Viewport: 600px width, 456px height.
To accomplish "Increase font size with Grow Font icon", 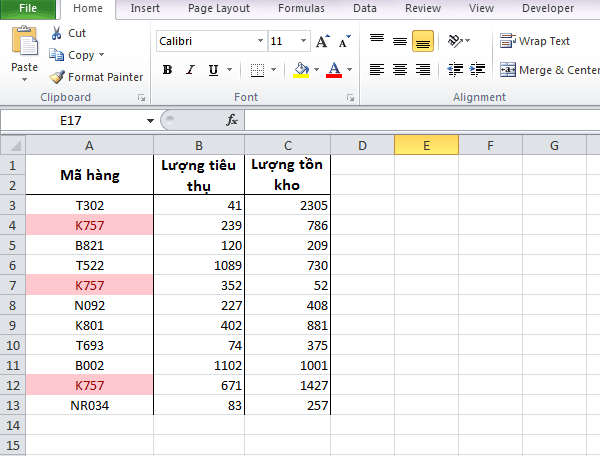I will point(323,41).
